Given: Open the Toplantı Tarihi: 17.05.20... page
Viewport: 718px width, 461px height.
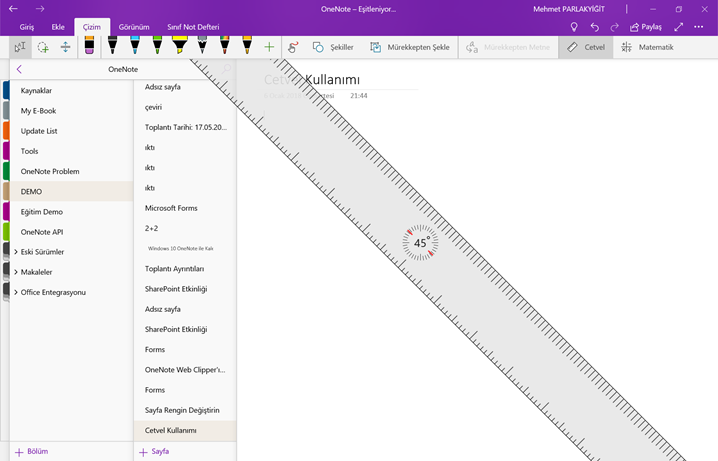Looking at the screenshot, I should pyautogui.click(x=185, y=127).
